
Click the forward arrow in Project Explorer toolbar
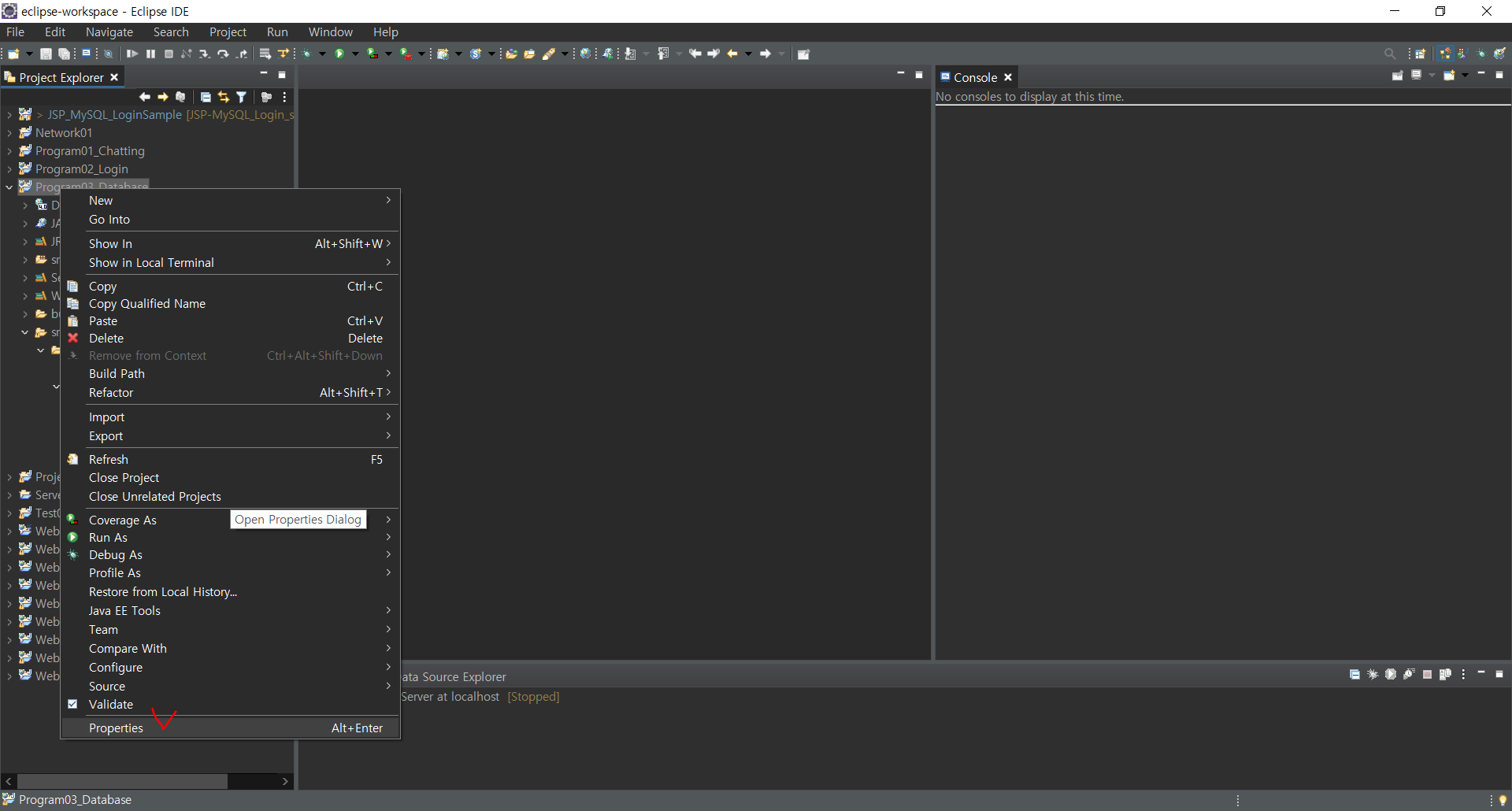(162, 97)
